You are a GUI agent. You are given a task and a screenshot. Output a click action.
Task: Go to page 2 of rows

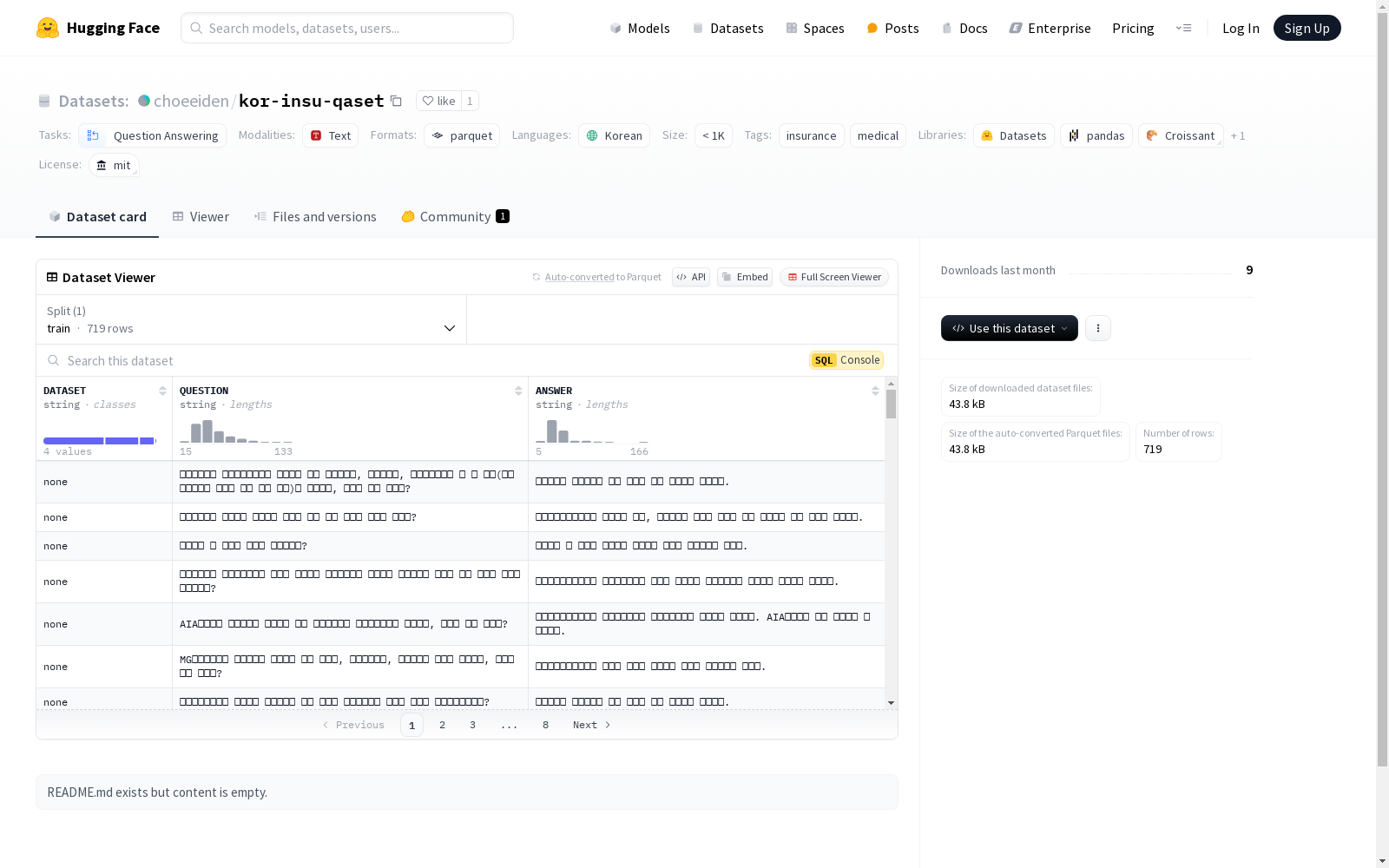(443, 725)
